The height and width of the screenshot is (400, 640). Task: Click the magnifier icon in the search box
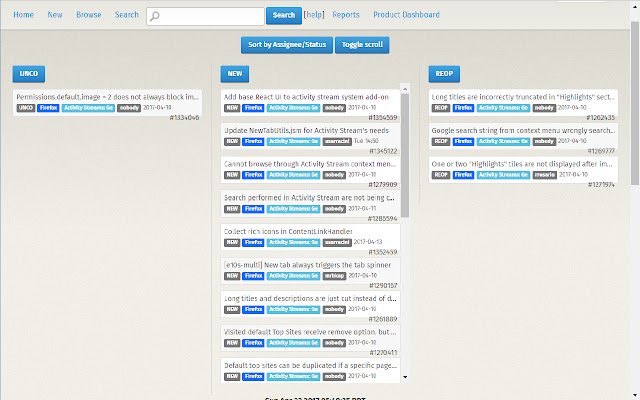[154, 16]
